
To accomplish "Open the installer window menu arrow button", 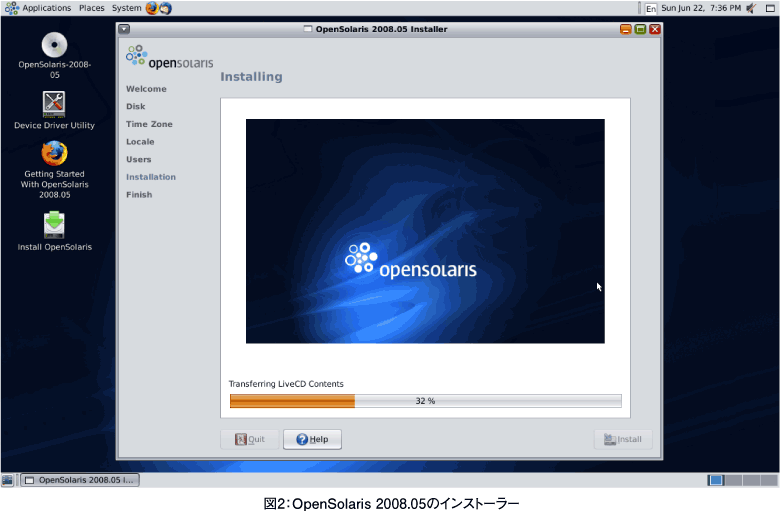I will pos(124,29).
